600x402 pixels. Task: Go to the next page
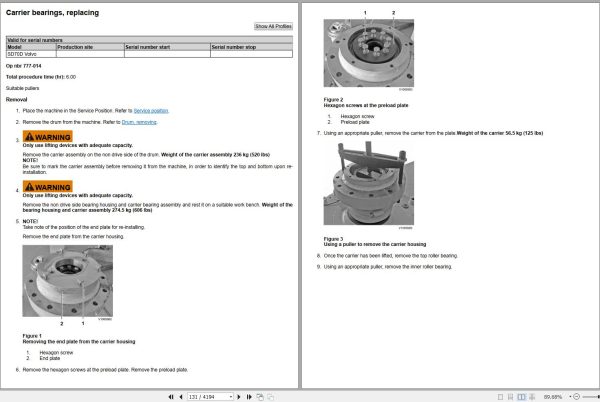click(x=239, y=397)
